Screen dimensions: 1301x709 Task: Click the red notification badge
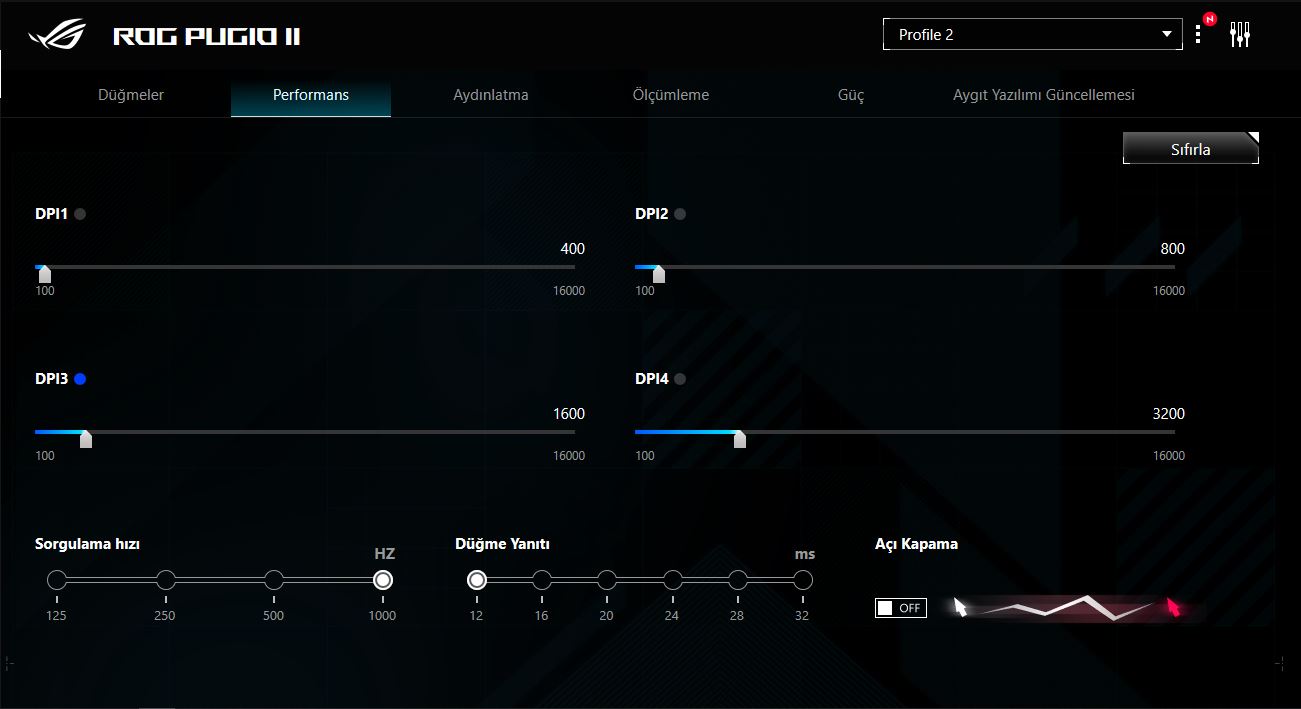click(x=1209, y=18)
